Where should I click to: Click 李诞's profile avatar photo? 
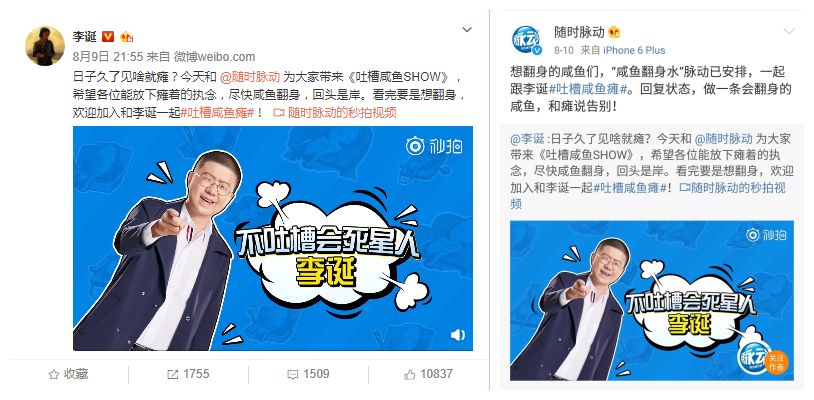45,46
